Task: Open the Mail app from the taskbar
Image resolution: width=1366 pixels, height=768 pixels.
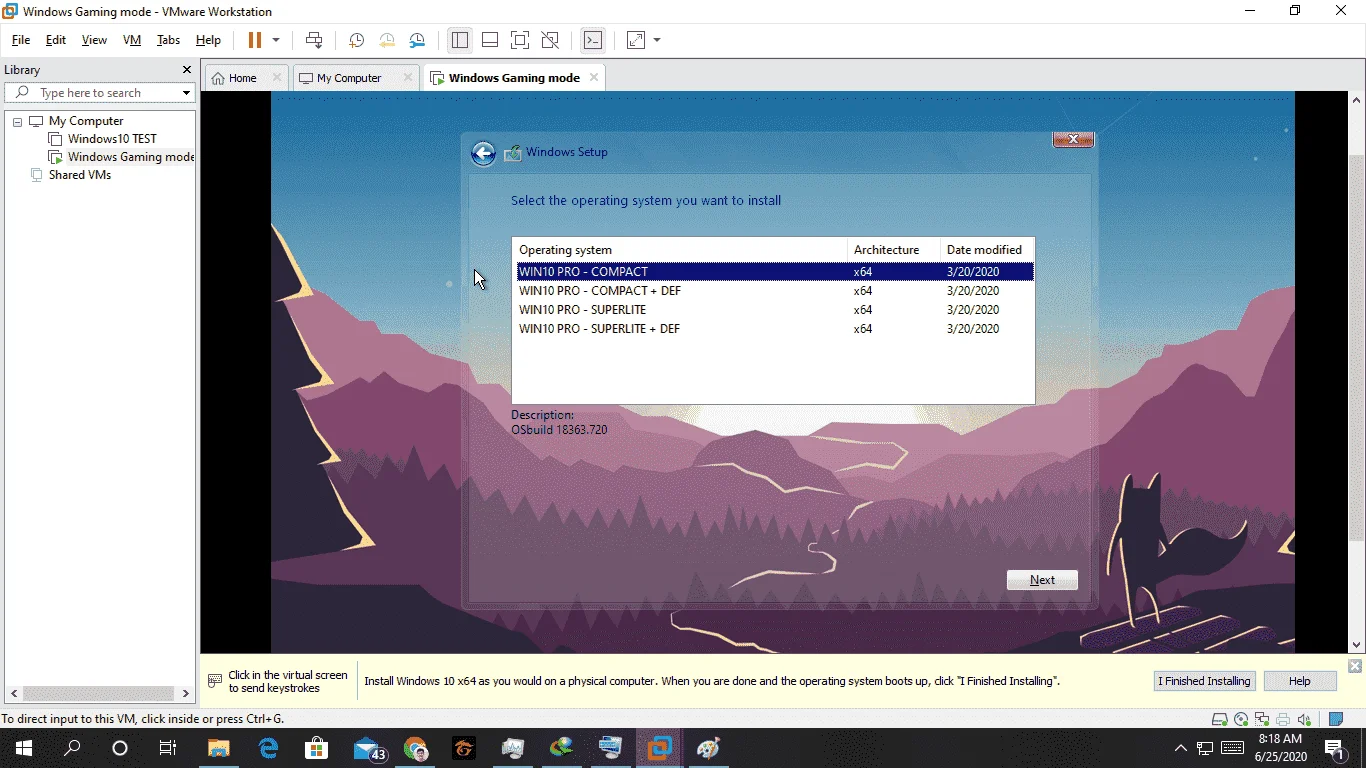Action: tap(369, 748)
